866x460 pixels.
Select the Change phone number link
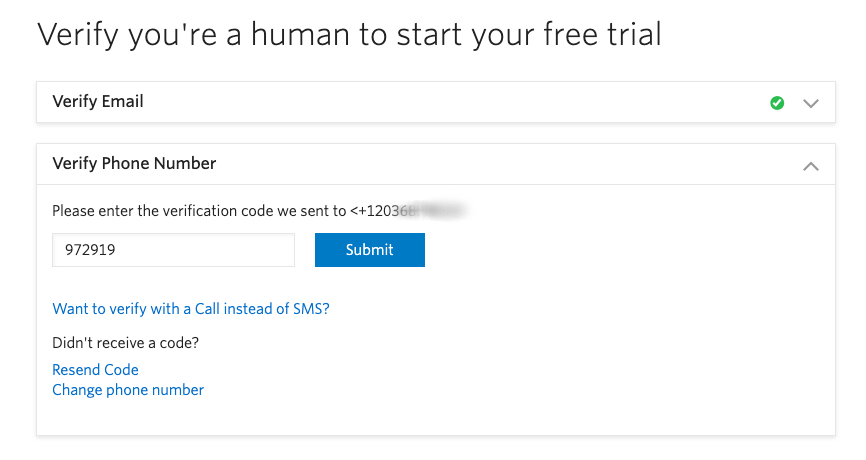point(128,390)
